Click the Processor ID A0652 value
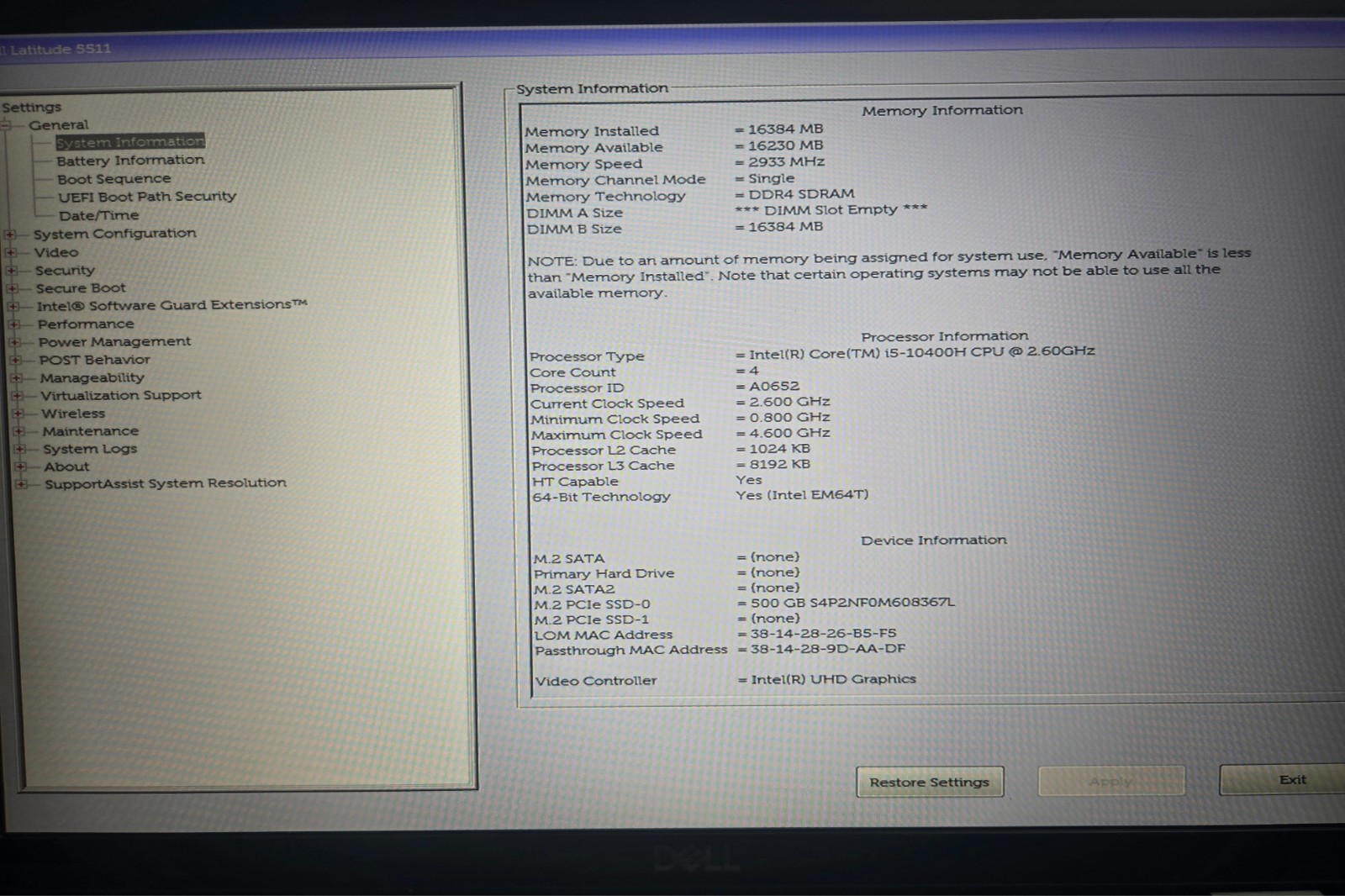The width and height of the screenshot is (1345, 896). pyautogui.click(x=774, y=387)
